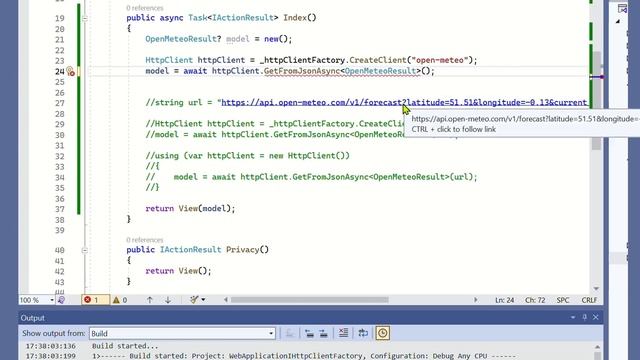Open Output window position dropdown arrow
The image size is (640, 360).
pos(573,318)
